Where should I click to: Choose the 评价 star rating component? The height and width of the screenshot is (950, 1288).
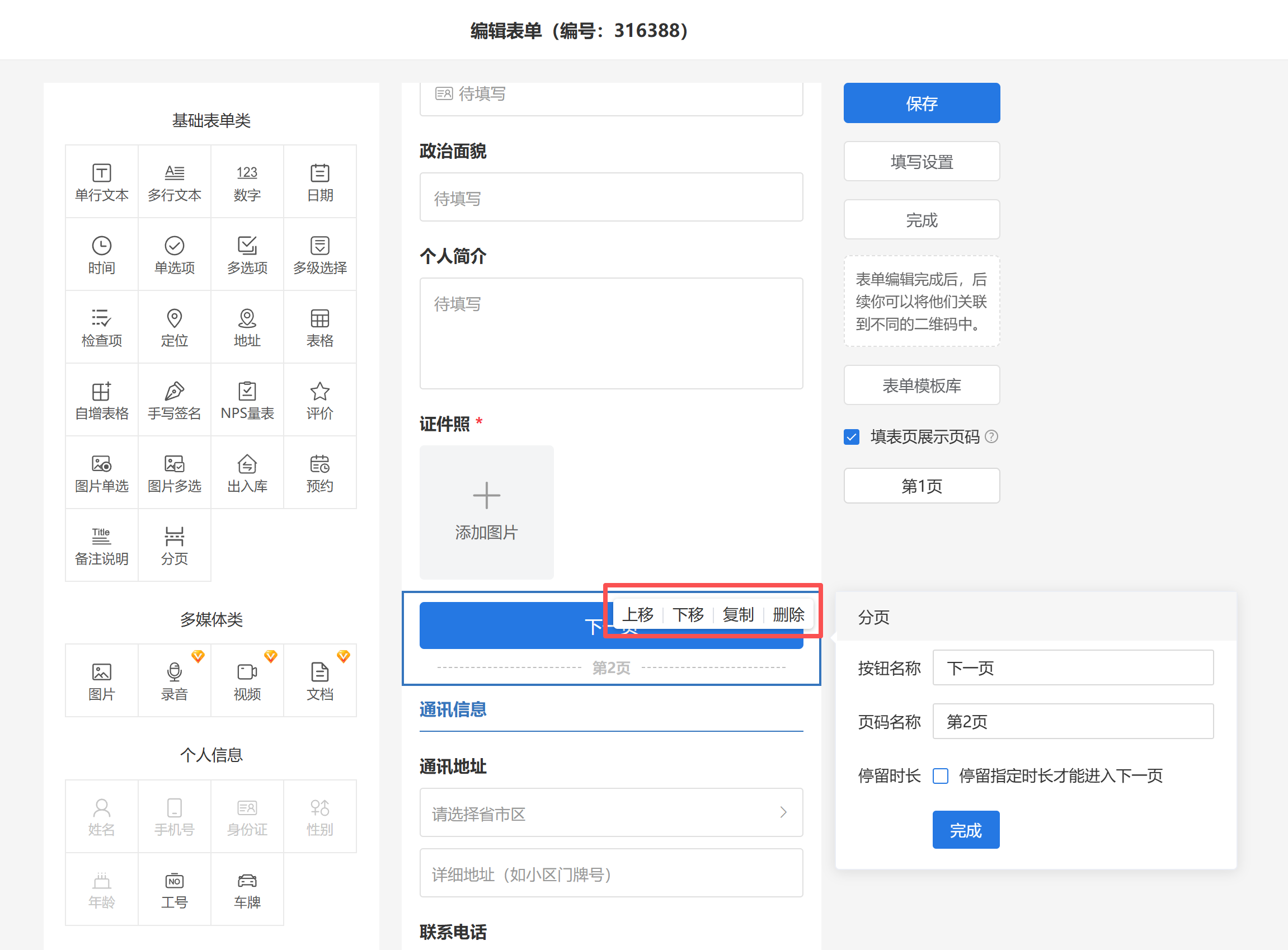click(x=319, y=400)
